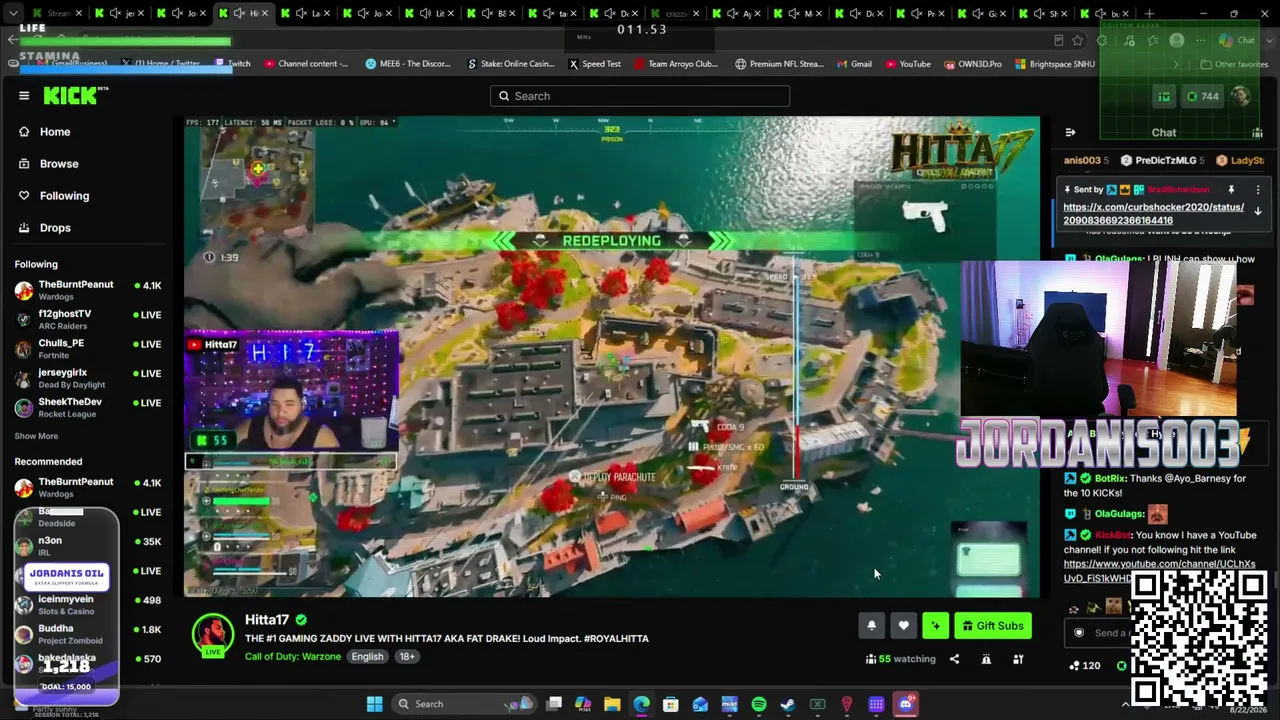Select the English language tag
This screenshot has height=720, width=1280.
tap(367, 657)
